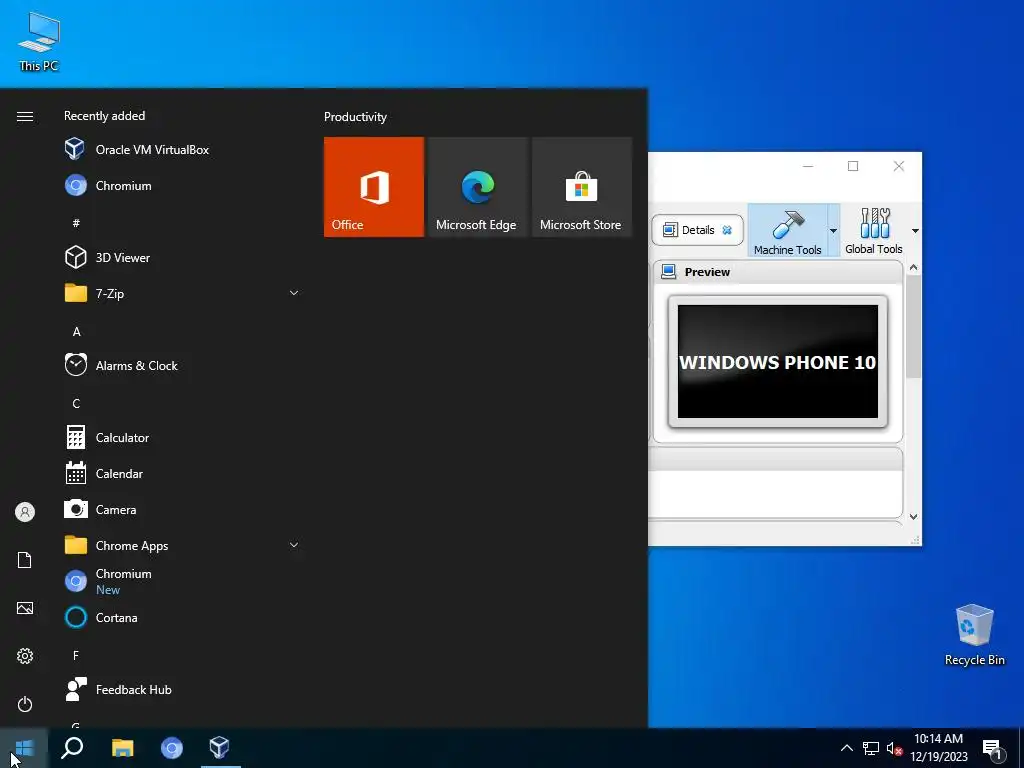Screen dimensions: 1024x768
Task: Open Feedback Hub
Action: tap(183, 690)
